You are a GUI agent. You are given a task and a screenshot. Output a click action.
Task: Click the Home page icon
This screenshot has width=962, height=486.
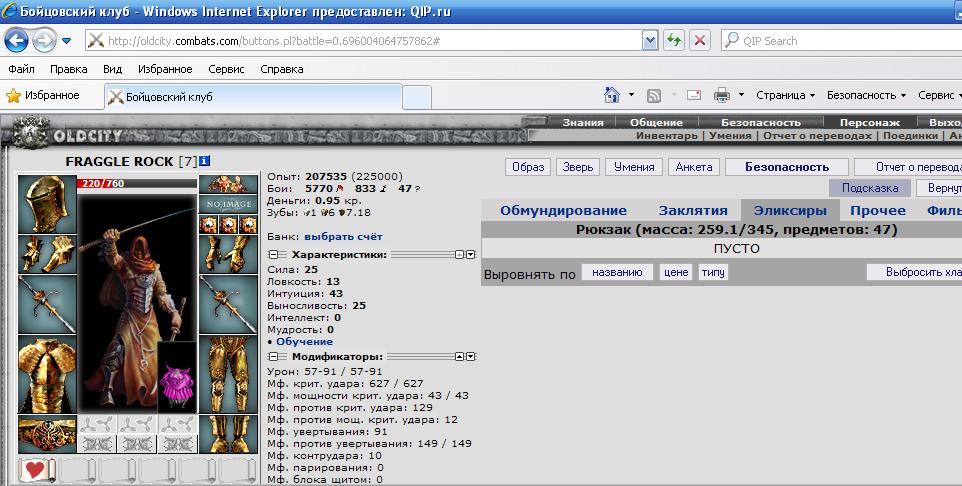coord(612,95)
